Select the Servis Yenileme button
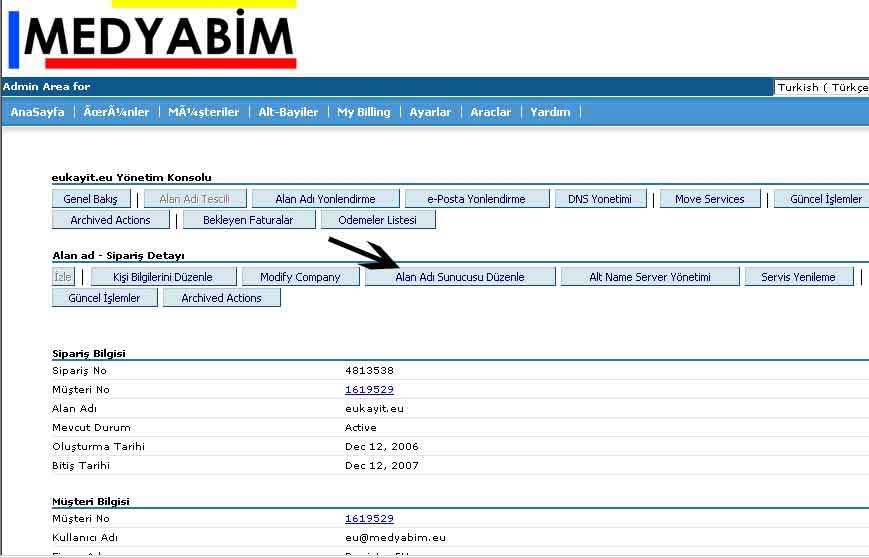The height and width of the screenshot is (558, 869). [798, 277]
